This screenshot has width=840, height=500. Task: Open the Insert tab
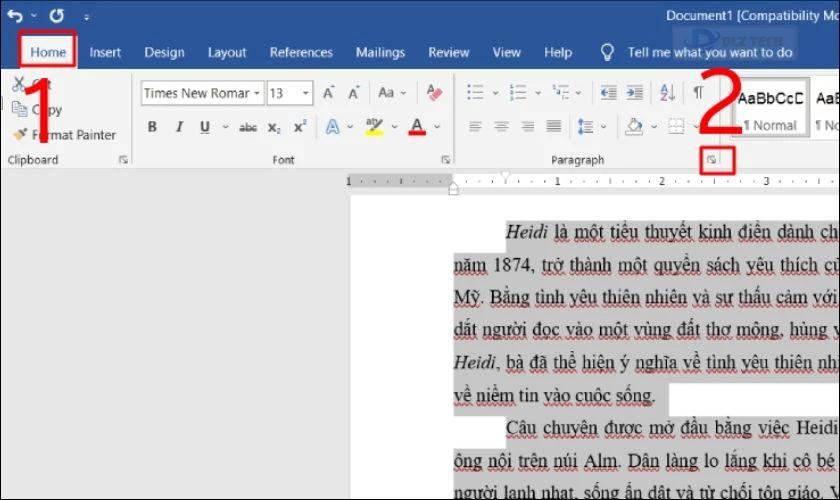[105, 52]
